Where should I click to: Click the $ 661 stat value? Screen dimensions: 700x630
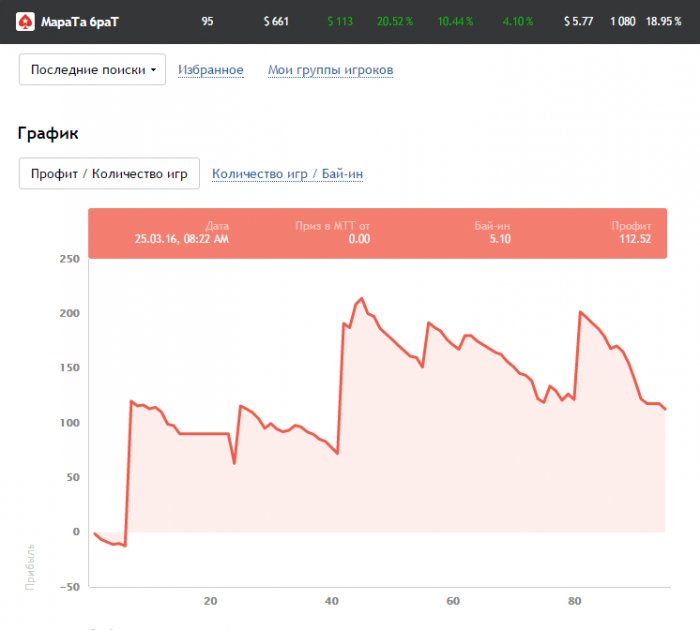pyautogui.click(x=276, y=21)
